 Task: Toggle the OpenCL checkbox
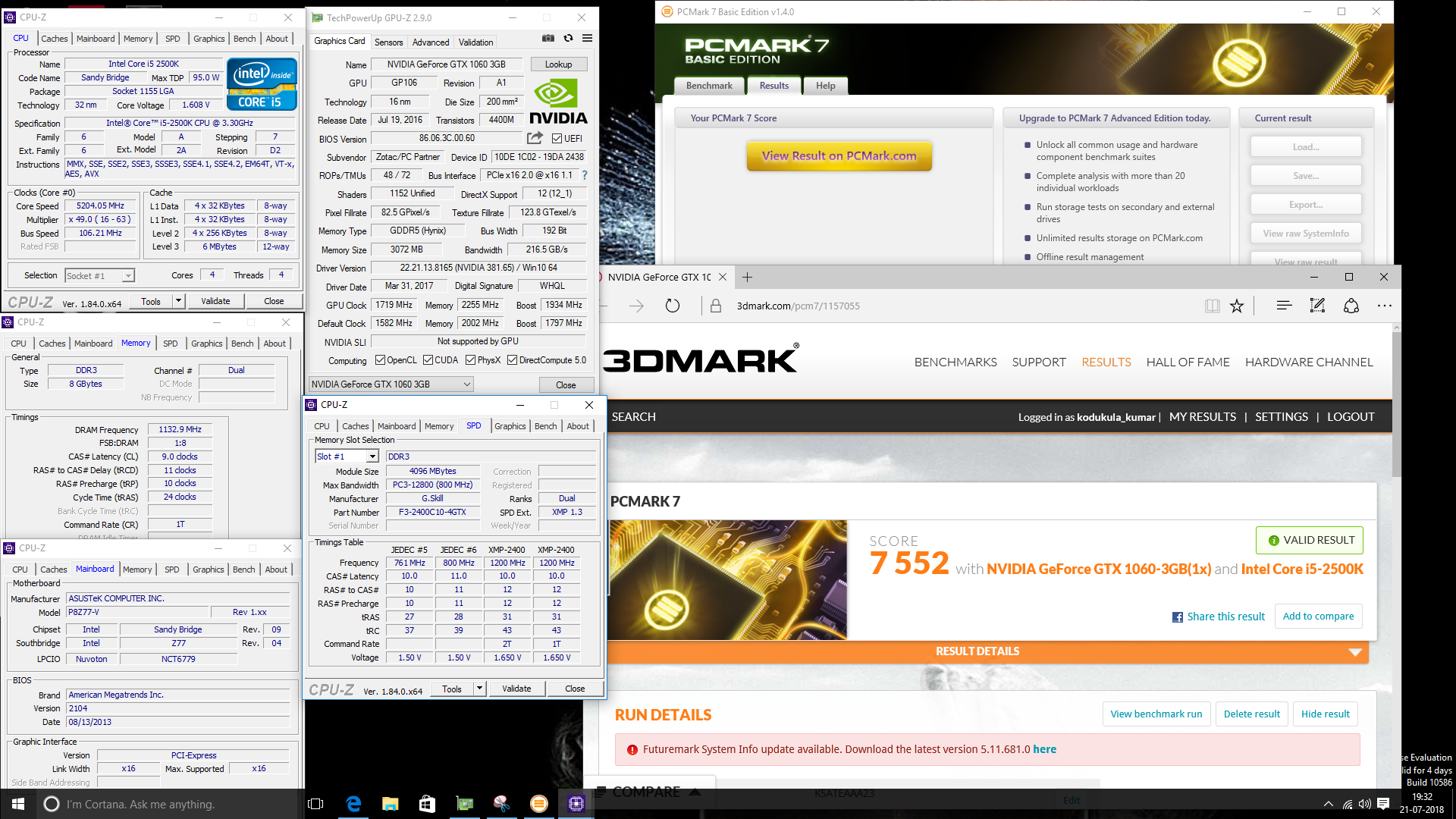coord(380,360)
